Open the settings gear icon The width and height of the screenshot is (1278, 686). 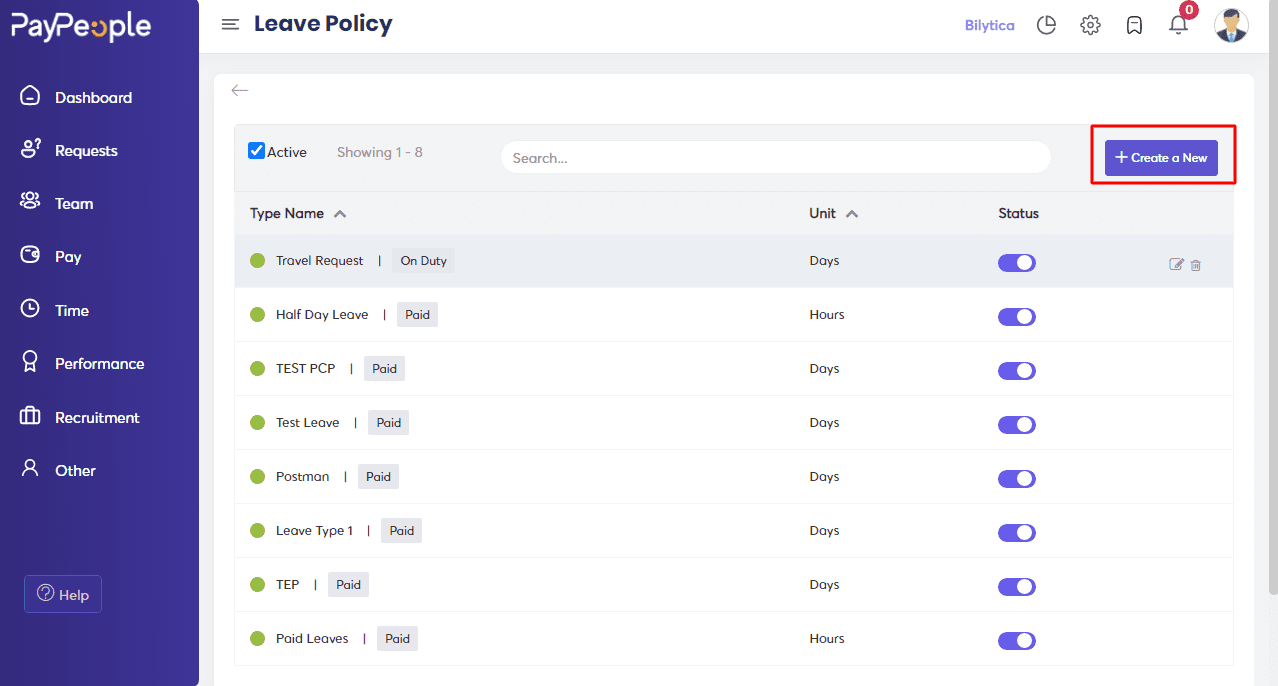[1090, 25]
